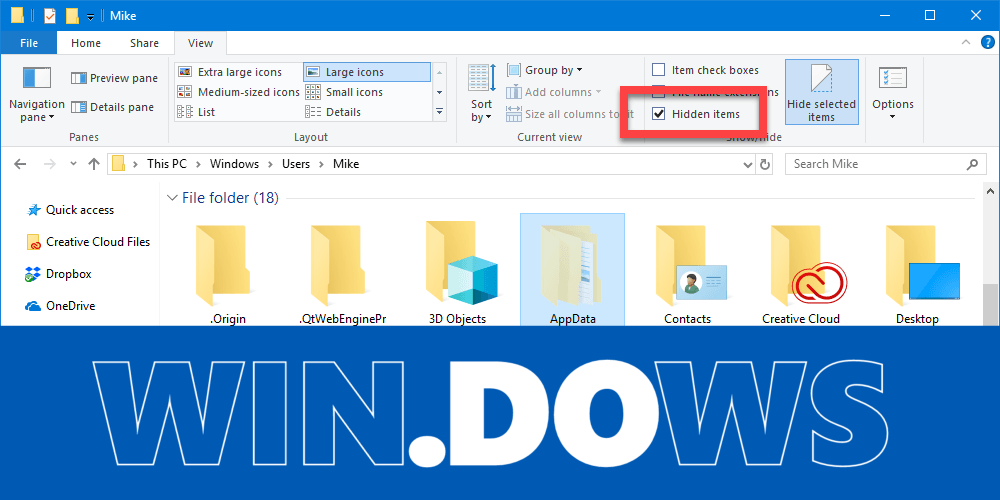Select the AppData folder

[x=573, y=270]
